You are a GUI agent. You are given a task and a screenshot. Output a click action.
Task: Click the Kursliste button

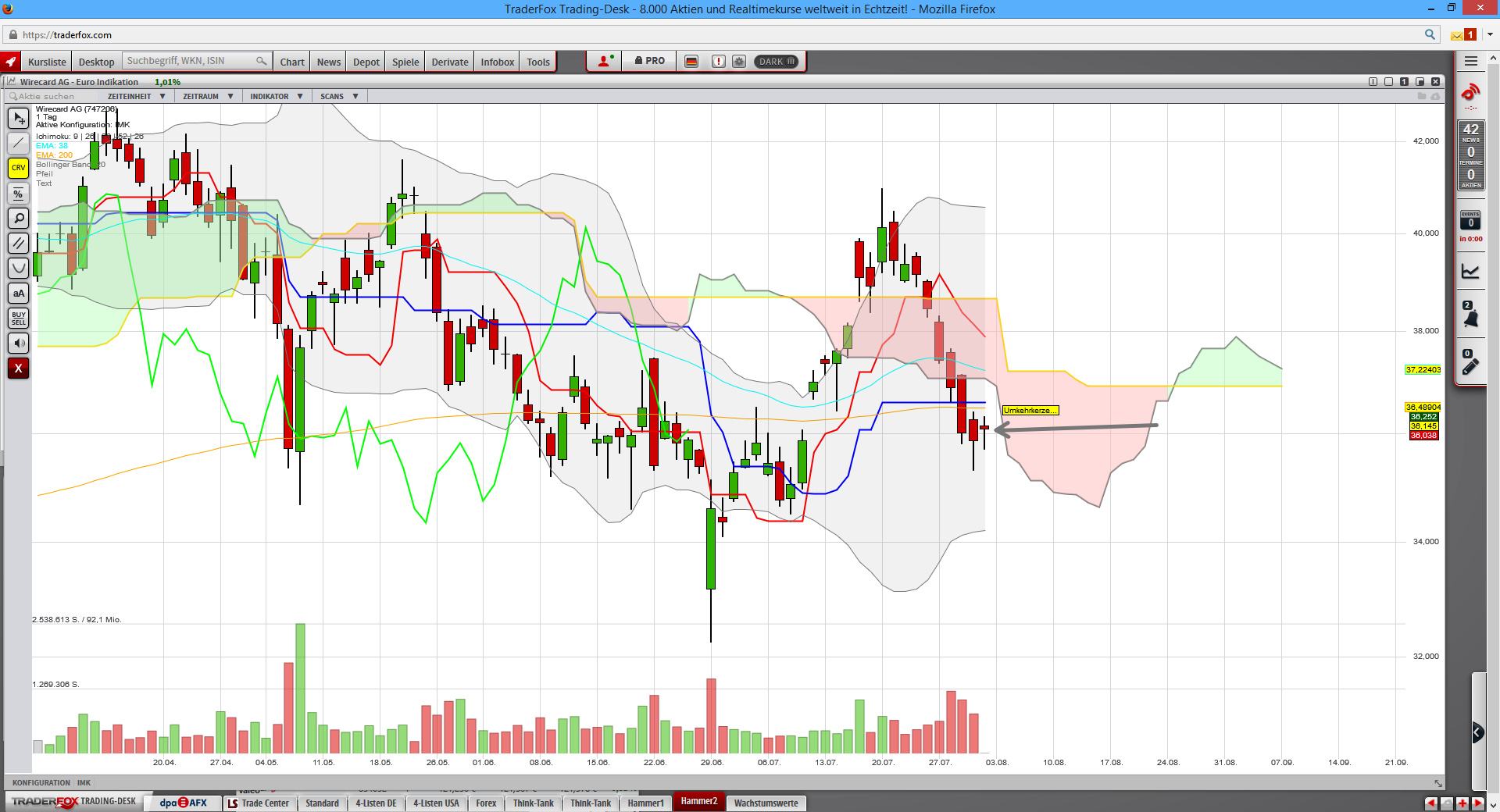coord(47,62)
